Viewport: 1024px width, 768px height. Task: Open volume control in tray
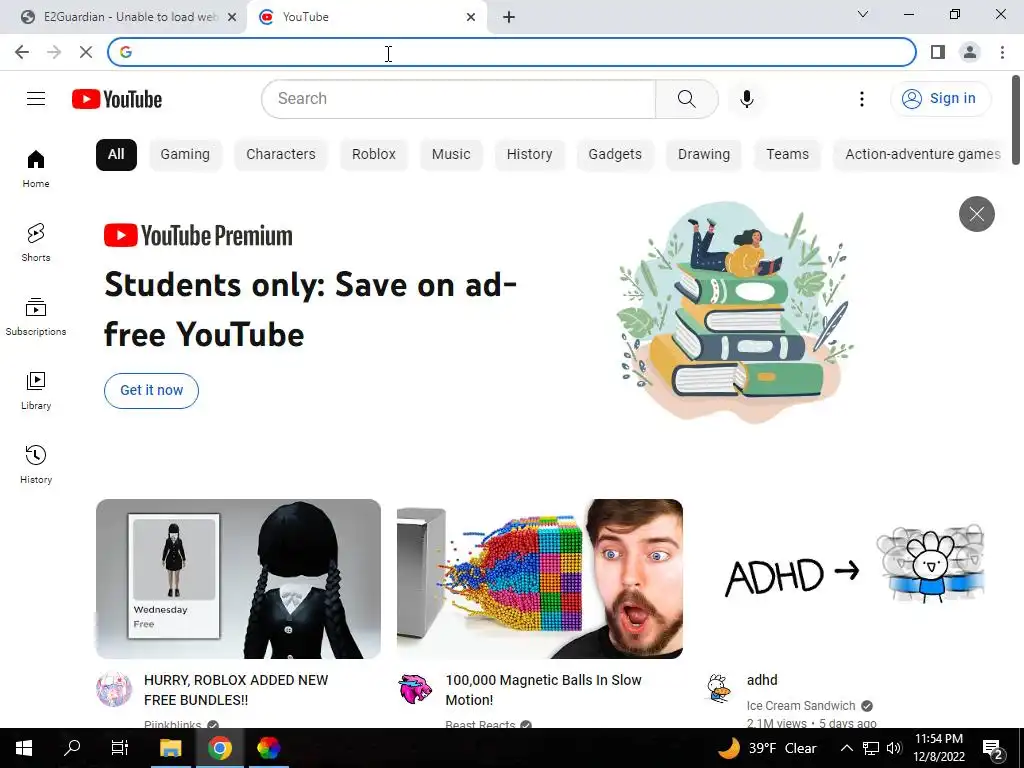(x=894, y=748)
